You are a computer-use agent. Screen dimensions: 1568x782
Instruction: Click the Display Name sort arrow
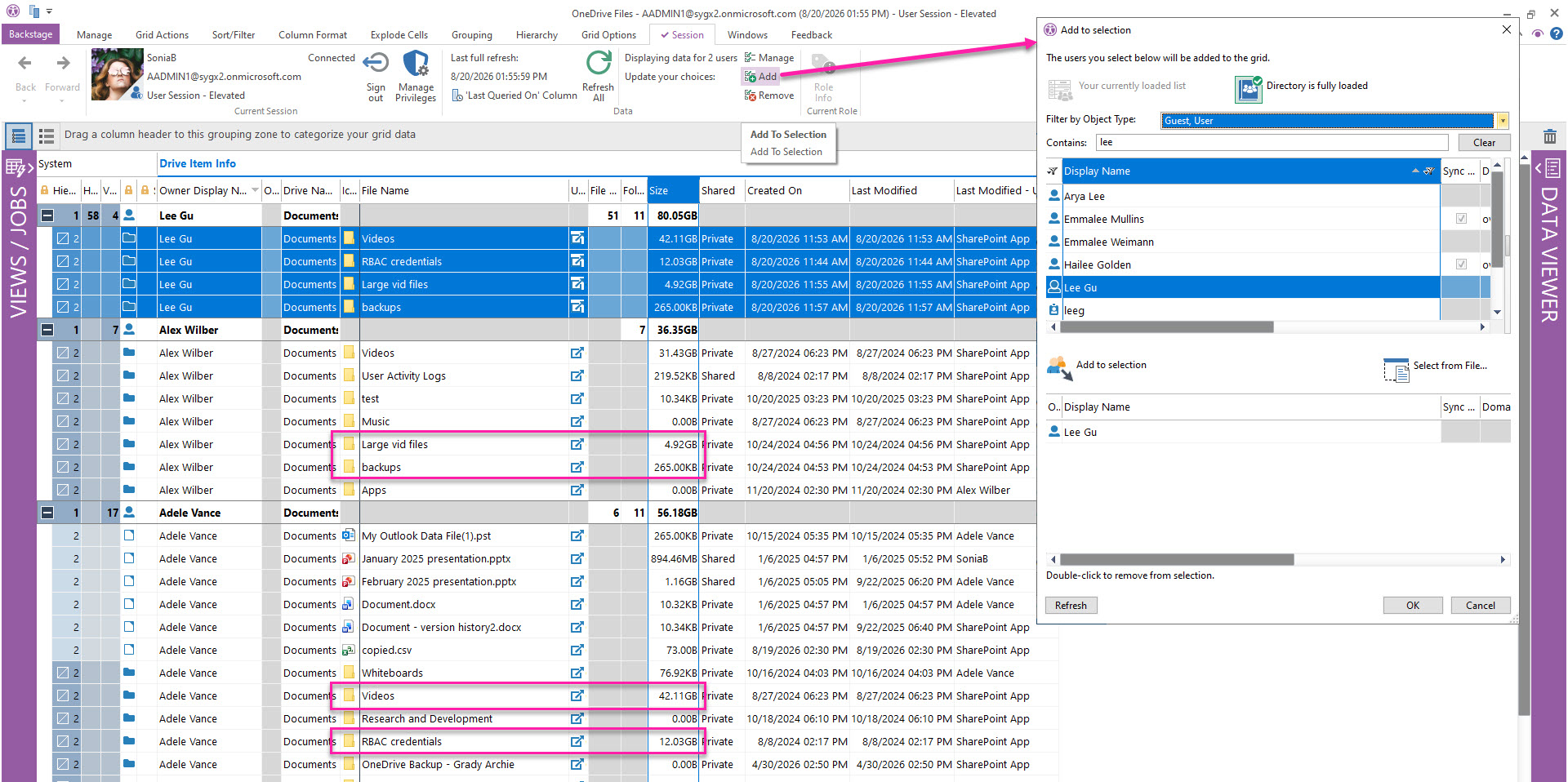tap(1415, 171)
